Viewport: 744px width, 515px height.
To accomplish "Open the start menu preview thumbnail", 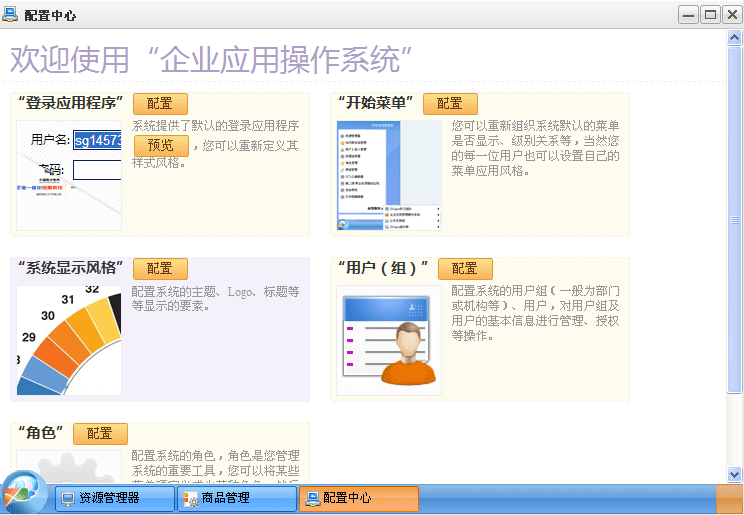I will point(389,176).
